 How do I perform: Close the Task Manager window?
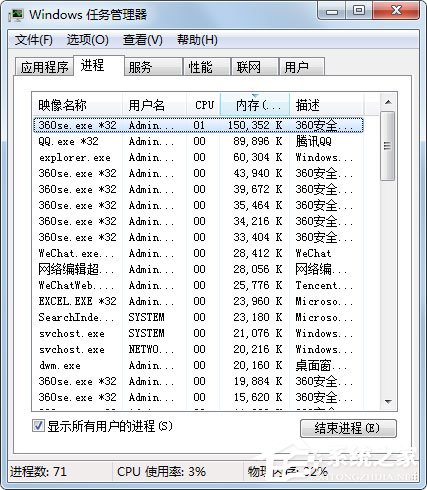pos(396,11)
